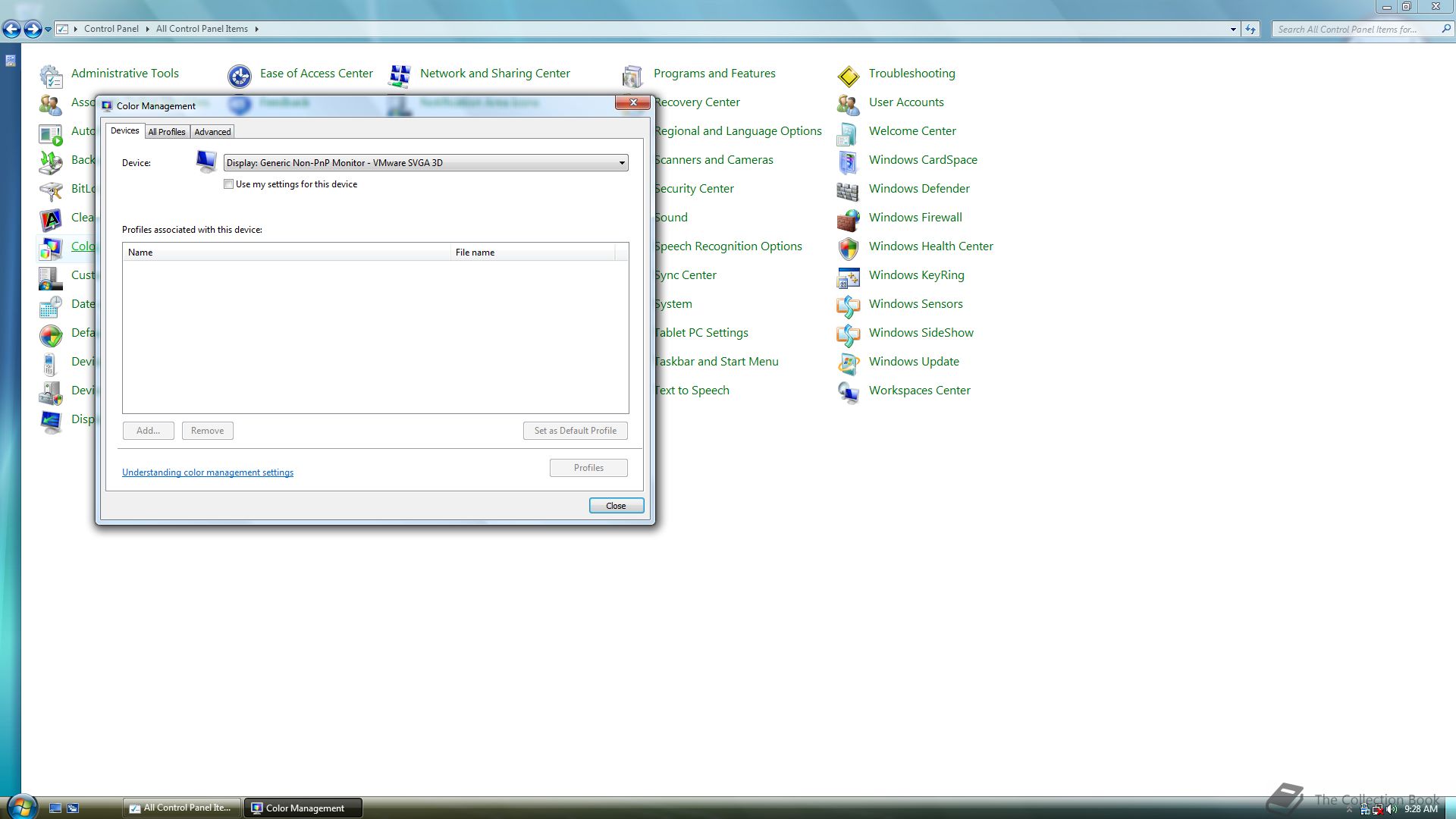Switch to the All Profiles tab
Image resolution: width=1456 pixels, height=819 pixels.
pos(167,132)
